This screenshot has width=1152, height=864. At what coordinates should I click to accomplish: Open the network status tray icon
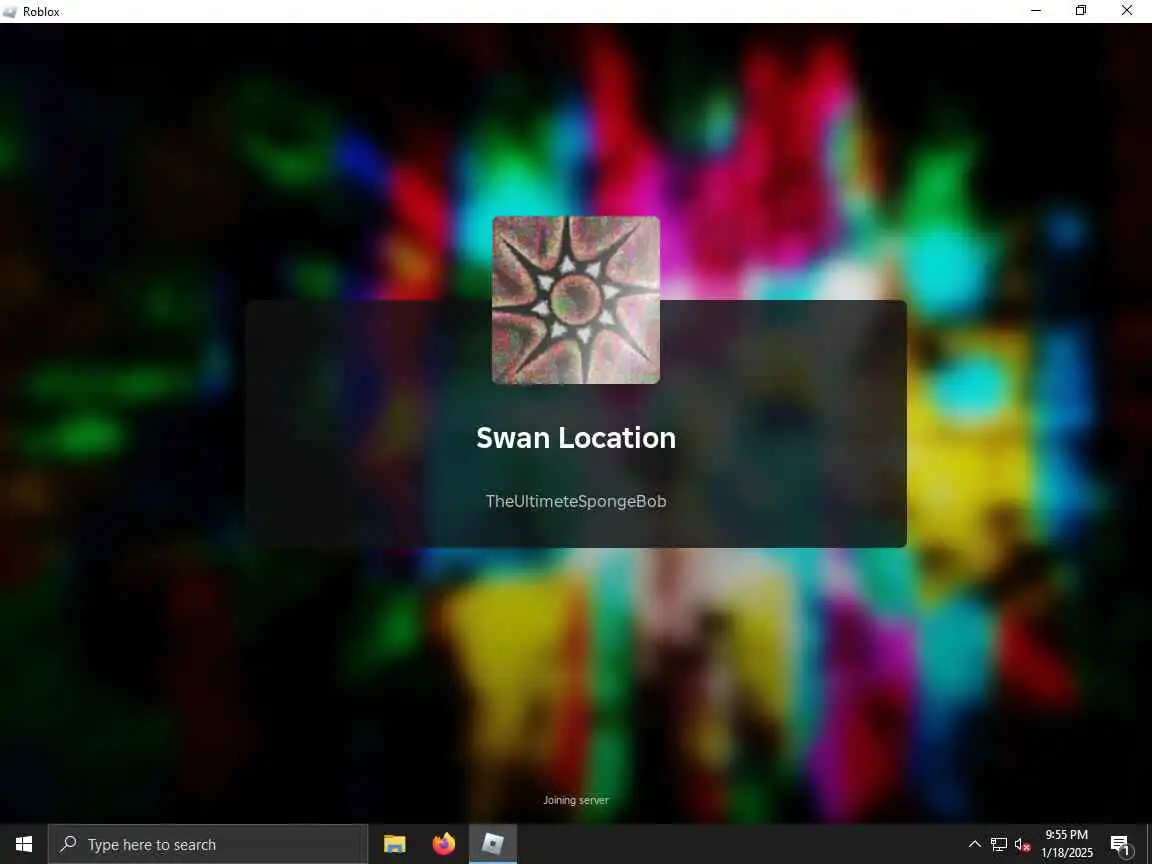pos(998,844)
